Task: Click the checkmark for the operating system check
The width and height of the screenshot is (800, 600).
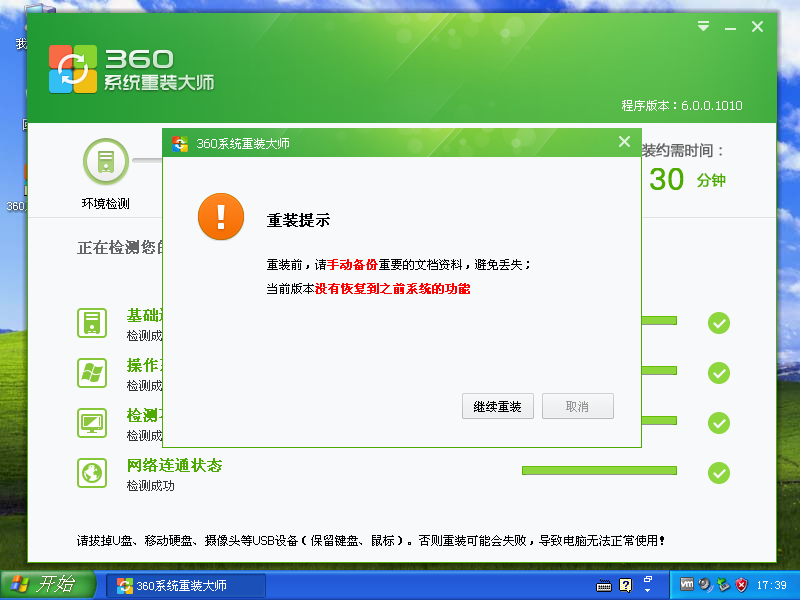Action: tap(718, 373)
